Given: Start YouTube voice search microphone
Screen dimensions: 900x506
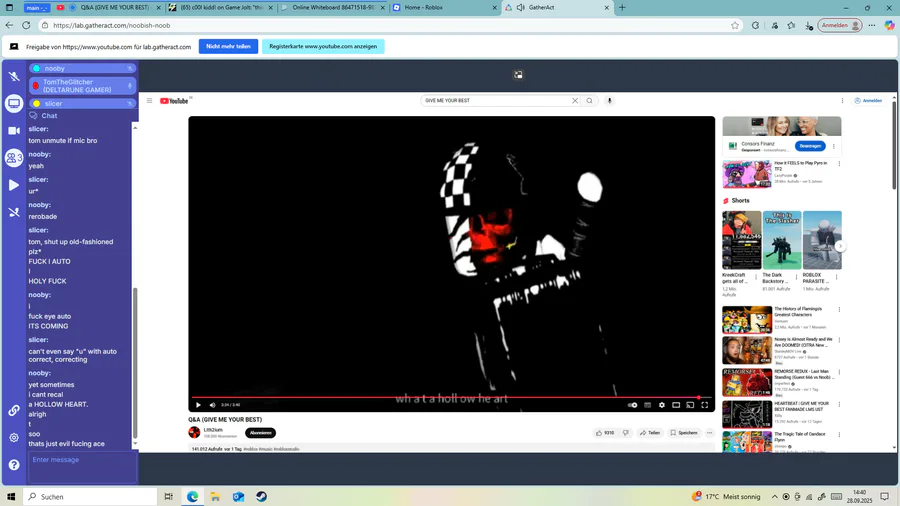Looking at the screenshot, I should [610, 100].
